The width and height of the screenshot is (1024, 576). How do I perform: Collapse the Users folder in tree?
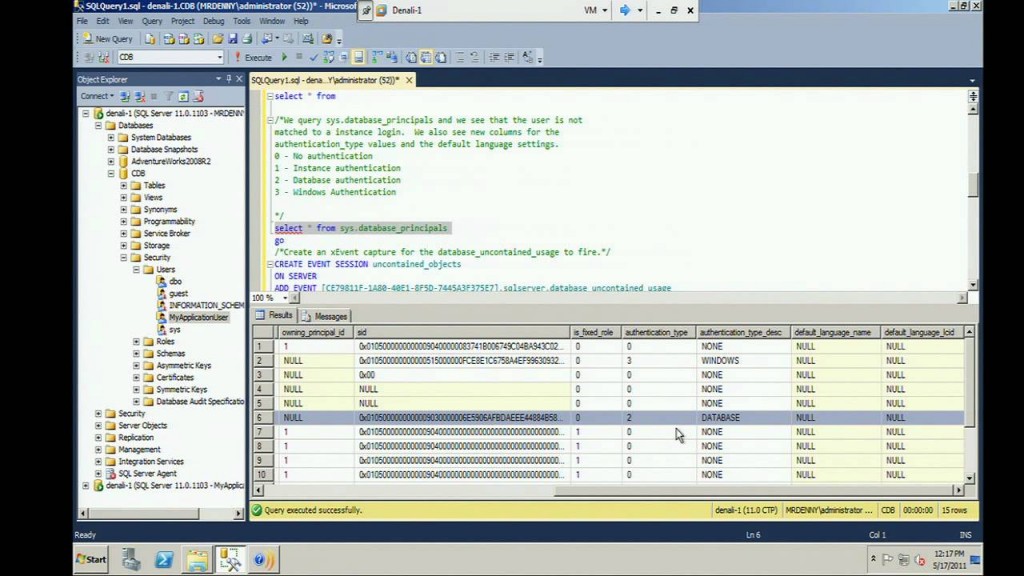coord(136,270)
